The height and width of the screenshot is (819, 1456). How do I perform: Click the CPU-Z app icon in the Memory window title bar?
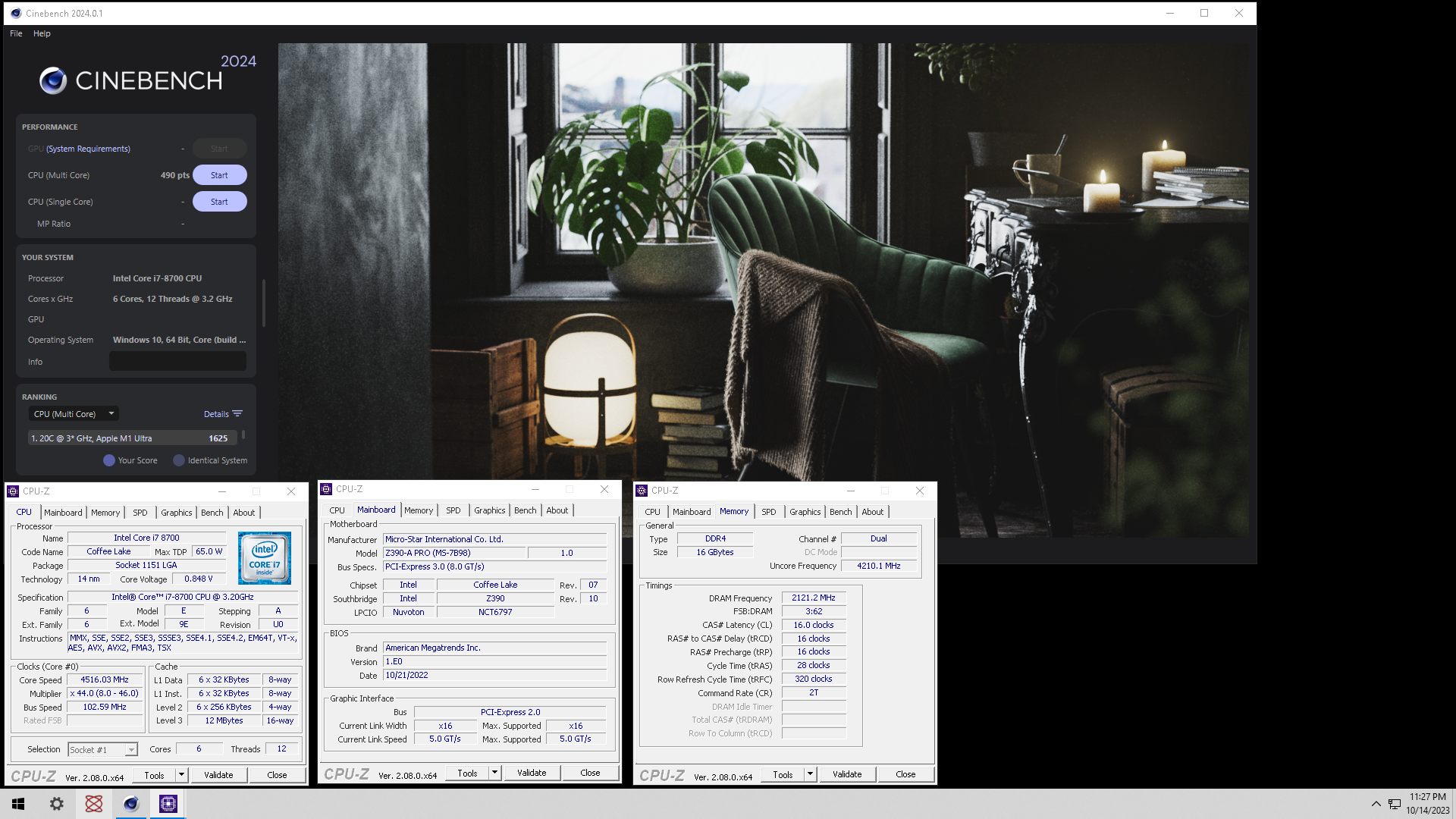[x=642, y=491]
